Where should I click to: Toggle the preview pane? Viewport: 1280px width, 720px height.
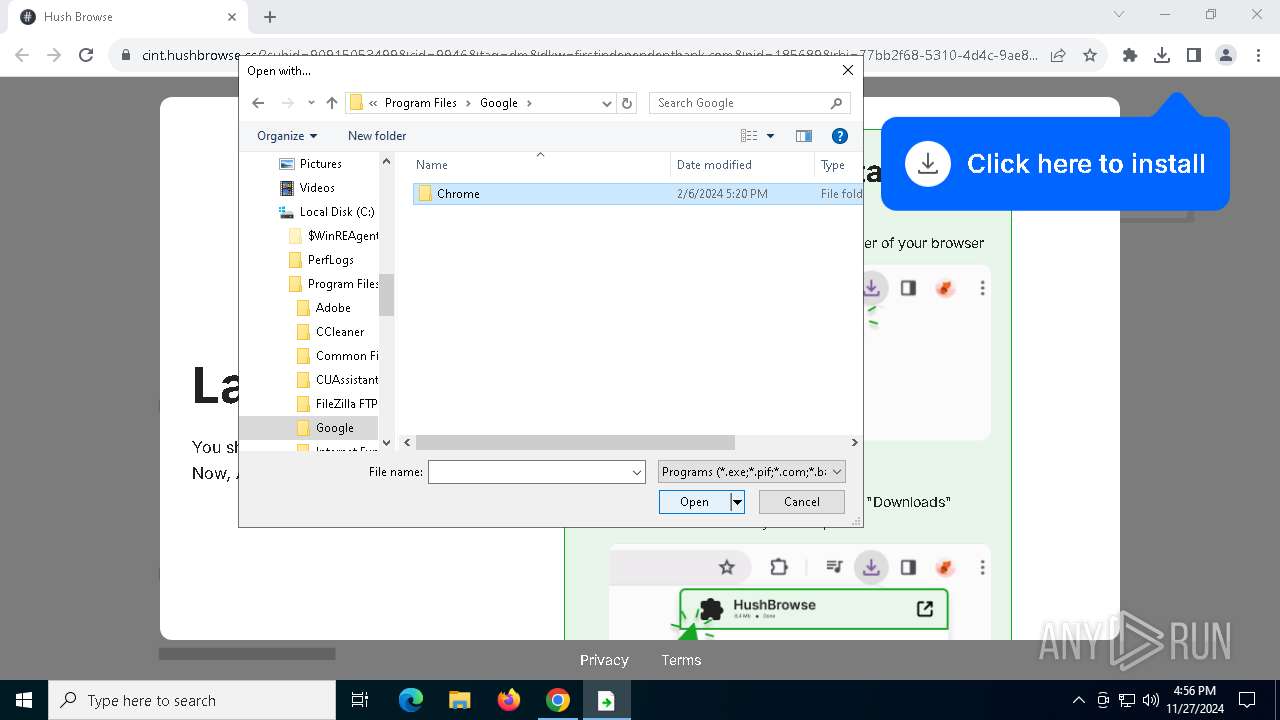click(803, 136)
